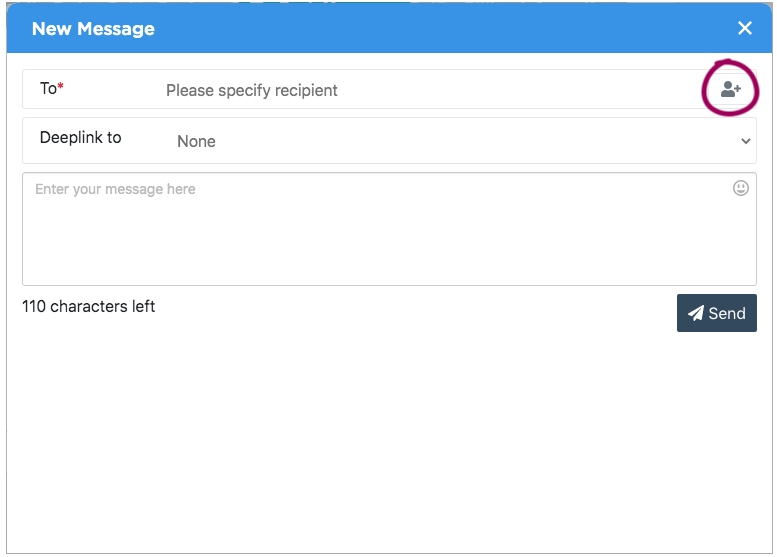Click the paper plane icon on Send
The height and width of the screenshot is (557, 777).
pyautogui.click(x=696, y=313)
